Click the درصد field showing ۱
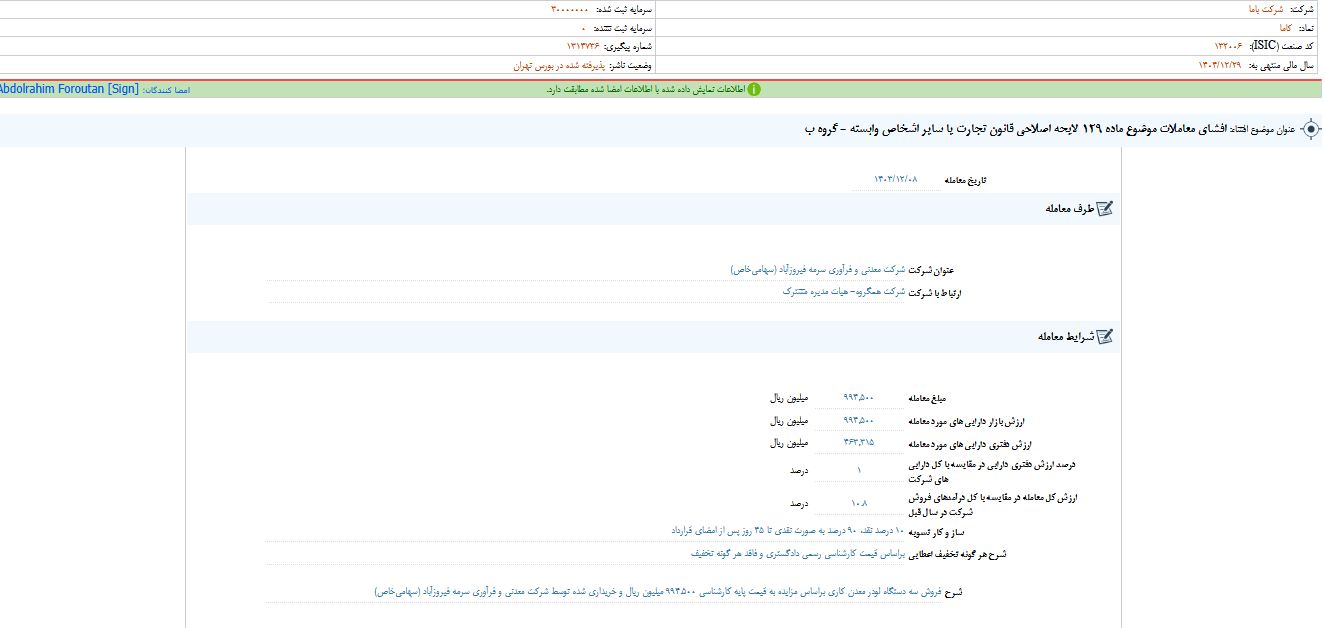Viewport: 1325px width, 628px height. [857, 469]
